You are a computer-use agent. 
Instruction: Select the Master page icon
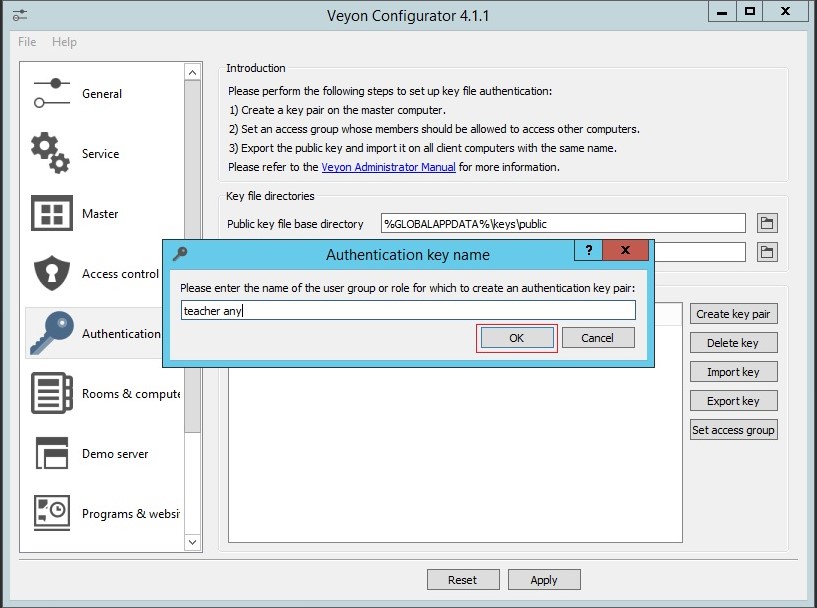tap(52, 213)
